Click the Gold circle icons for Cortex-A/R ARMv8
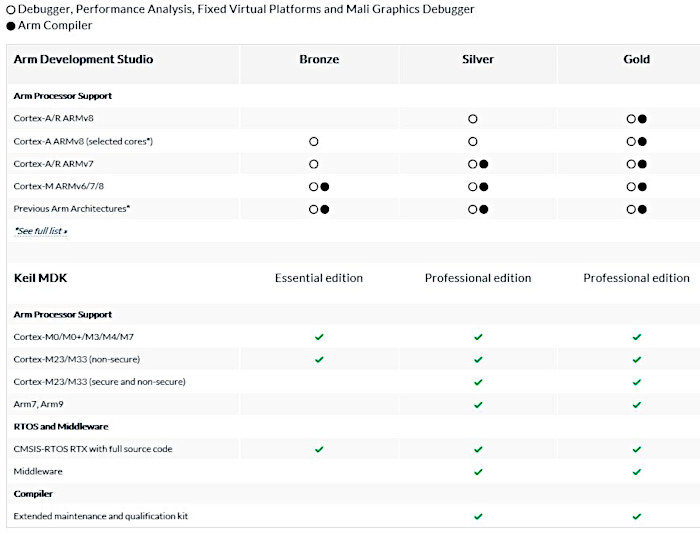This screenshot has height=534, width=700. pos(636,119)
